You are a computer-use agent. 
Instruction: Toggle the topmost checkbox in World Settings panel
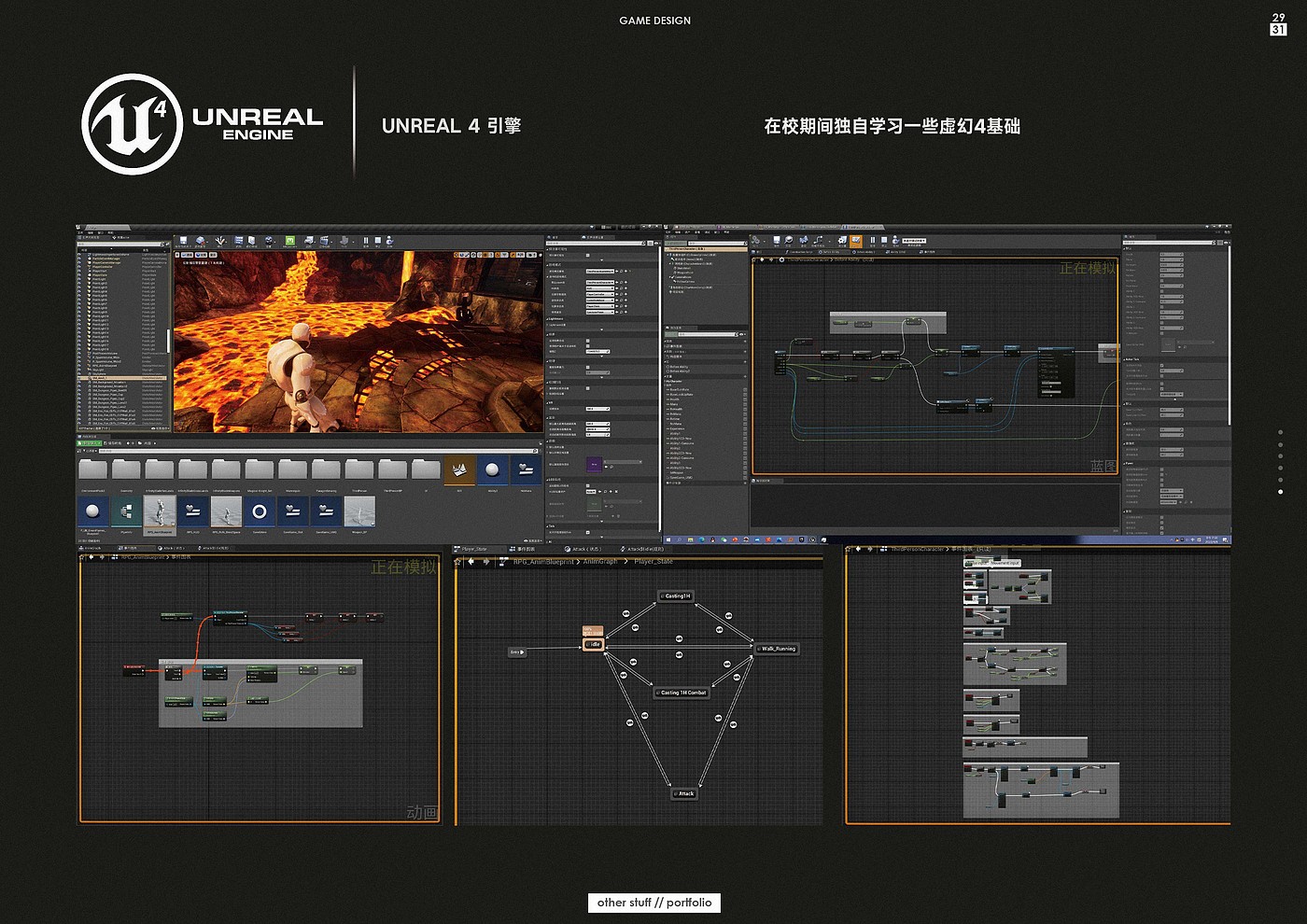tap(588, 255)
